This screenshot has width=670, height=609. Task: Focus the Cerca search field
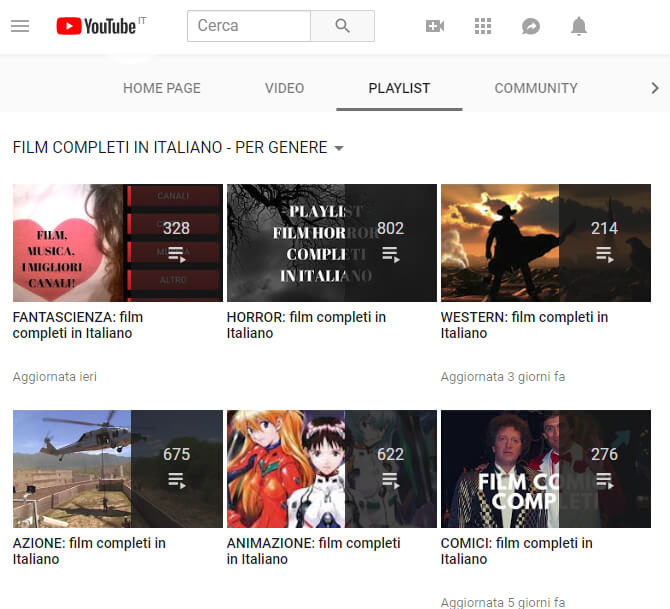pyautogui.click(x=249, y=26)
